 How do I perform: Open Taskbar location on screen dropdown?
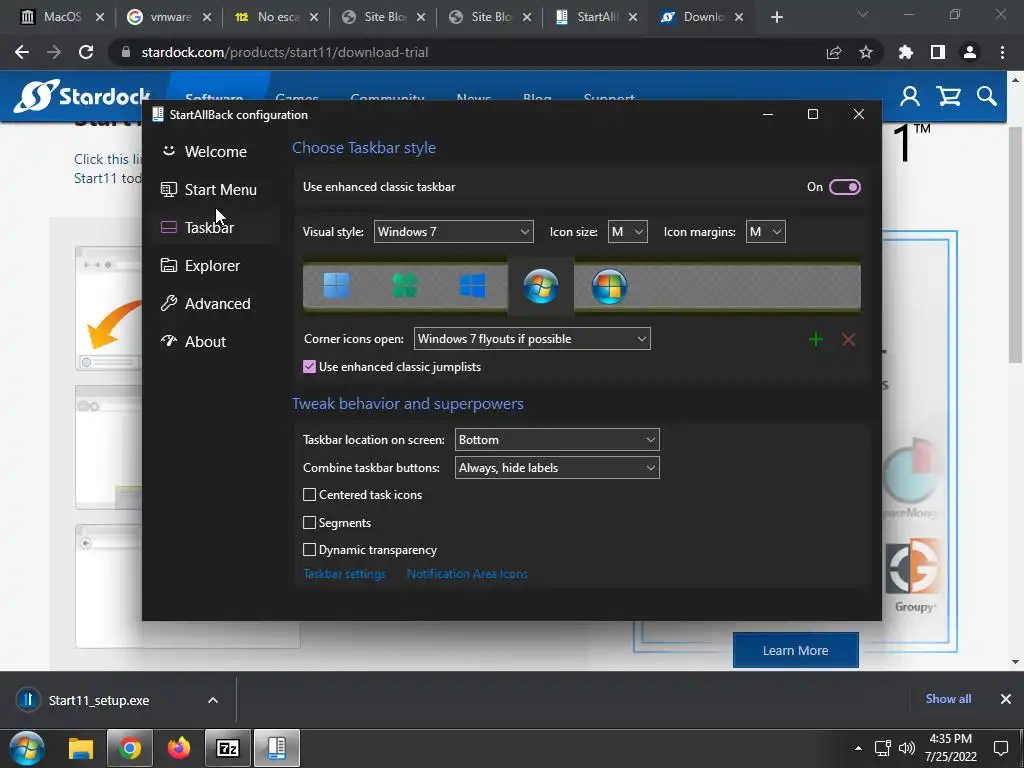click(x=557, y=440)
